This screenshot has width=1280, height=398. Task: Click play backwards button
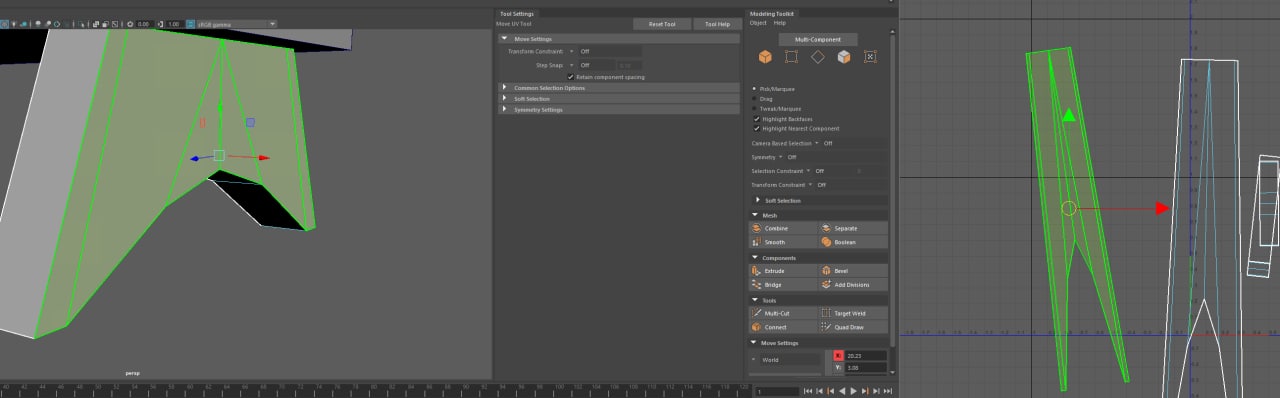pyautogui.click(x=842, y=391)
